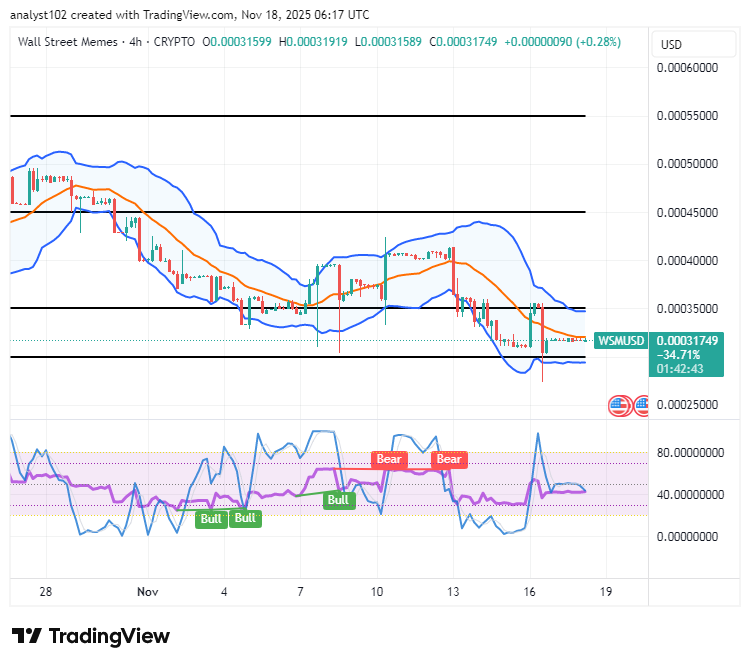This screenshot has width=750, height=666.
Task: Click the 10 date label on time axis
Action: (x=376, y=592)
